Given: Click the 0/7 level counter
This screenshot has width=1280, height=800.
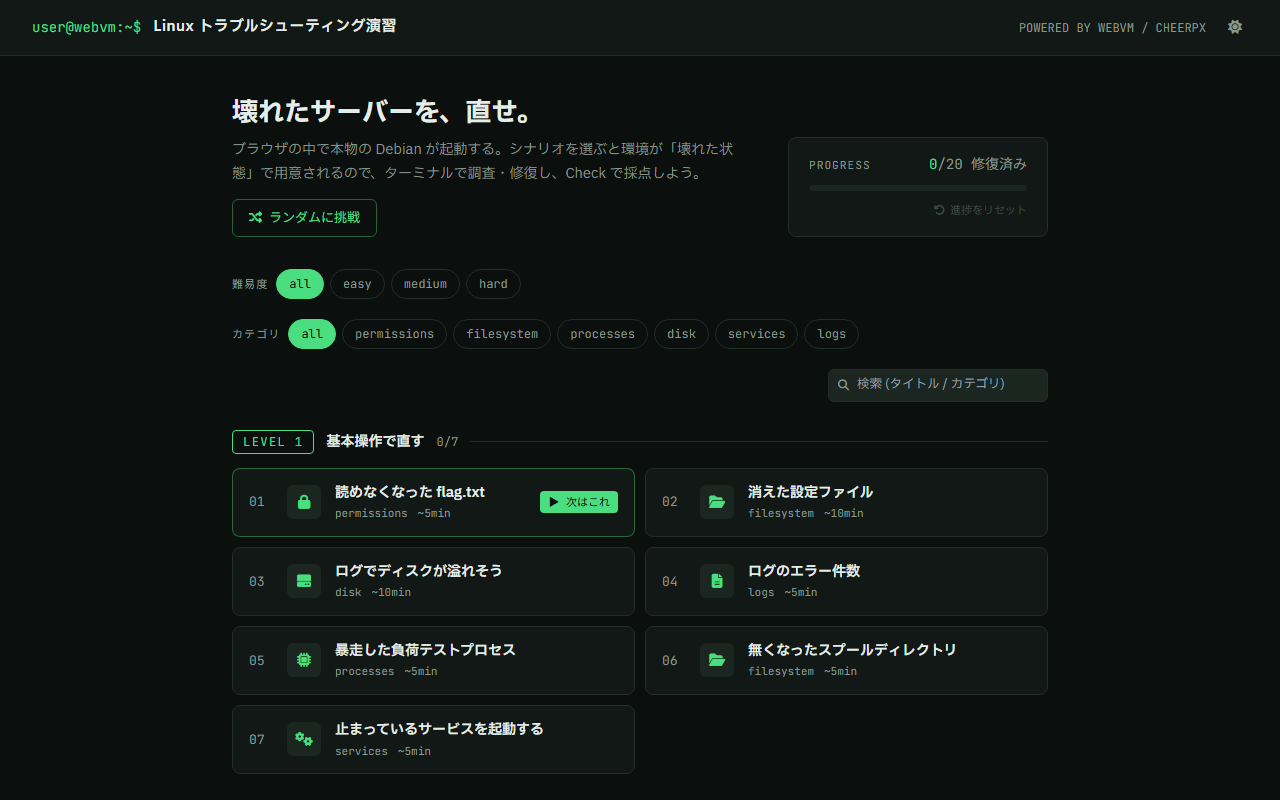Looking at the screenshot, I should 447,442.
